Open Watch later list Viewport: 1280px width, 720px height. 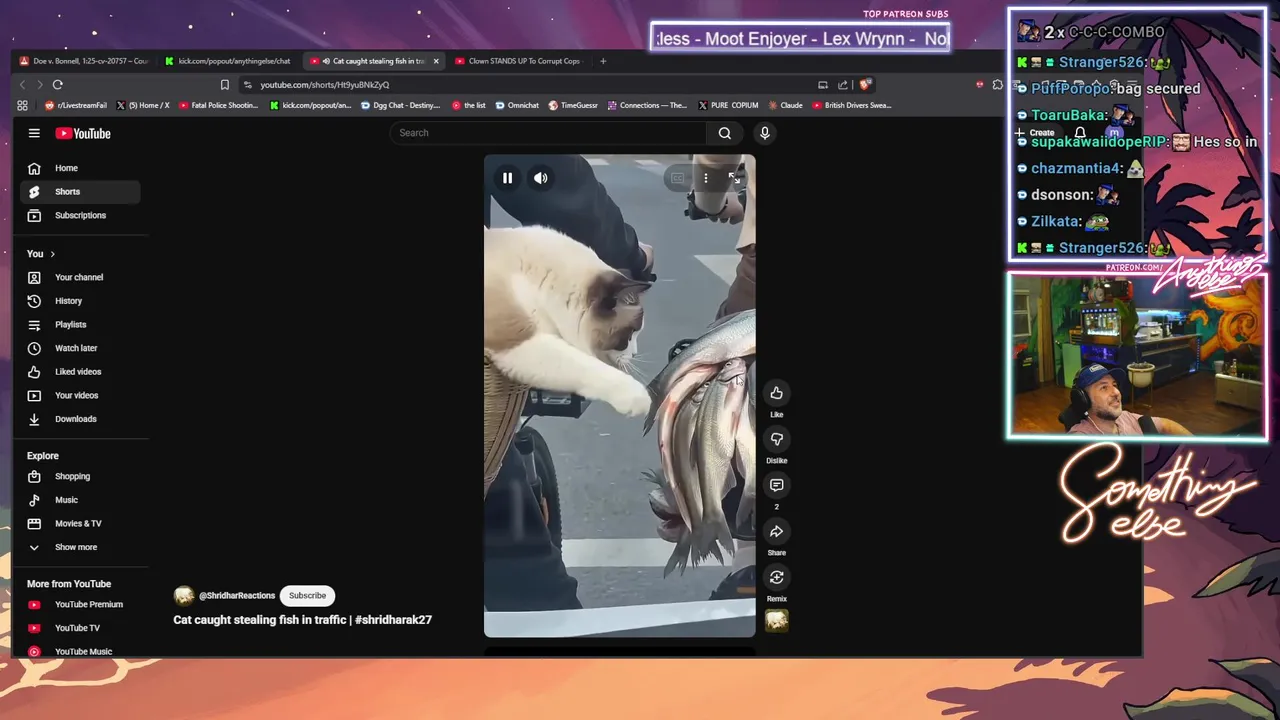pos(80,348)
